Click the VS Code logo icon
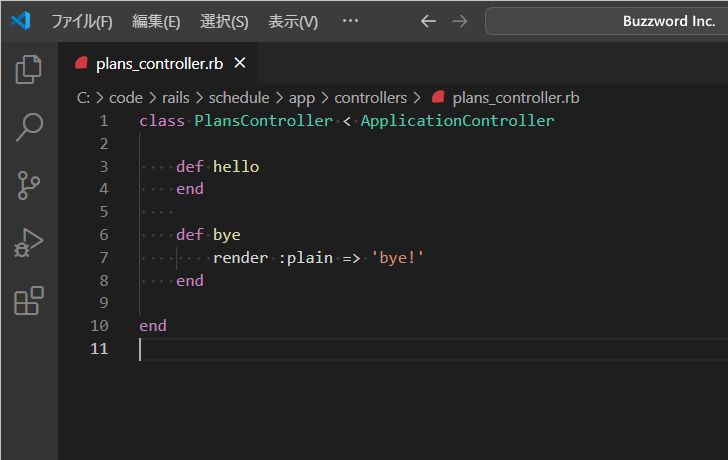The width and height of the screenshot is (728, 460). click(x=21, y=21)
